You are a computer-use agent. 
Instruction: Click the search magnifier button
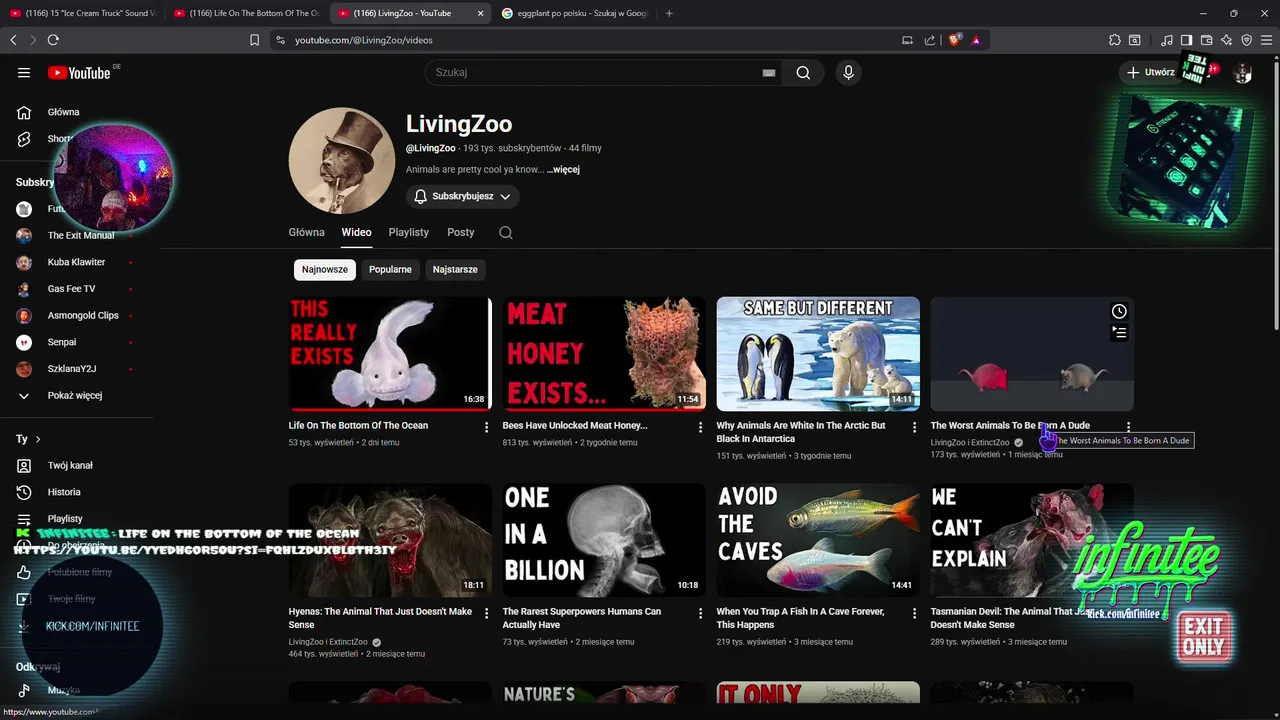click(x=803, y=72)
